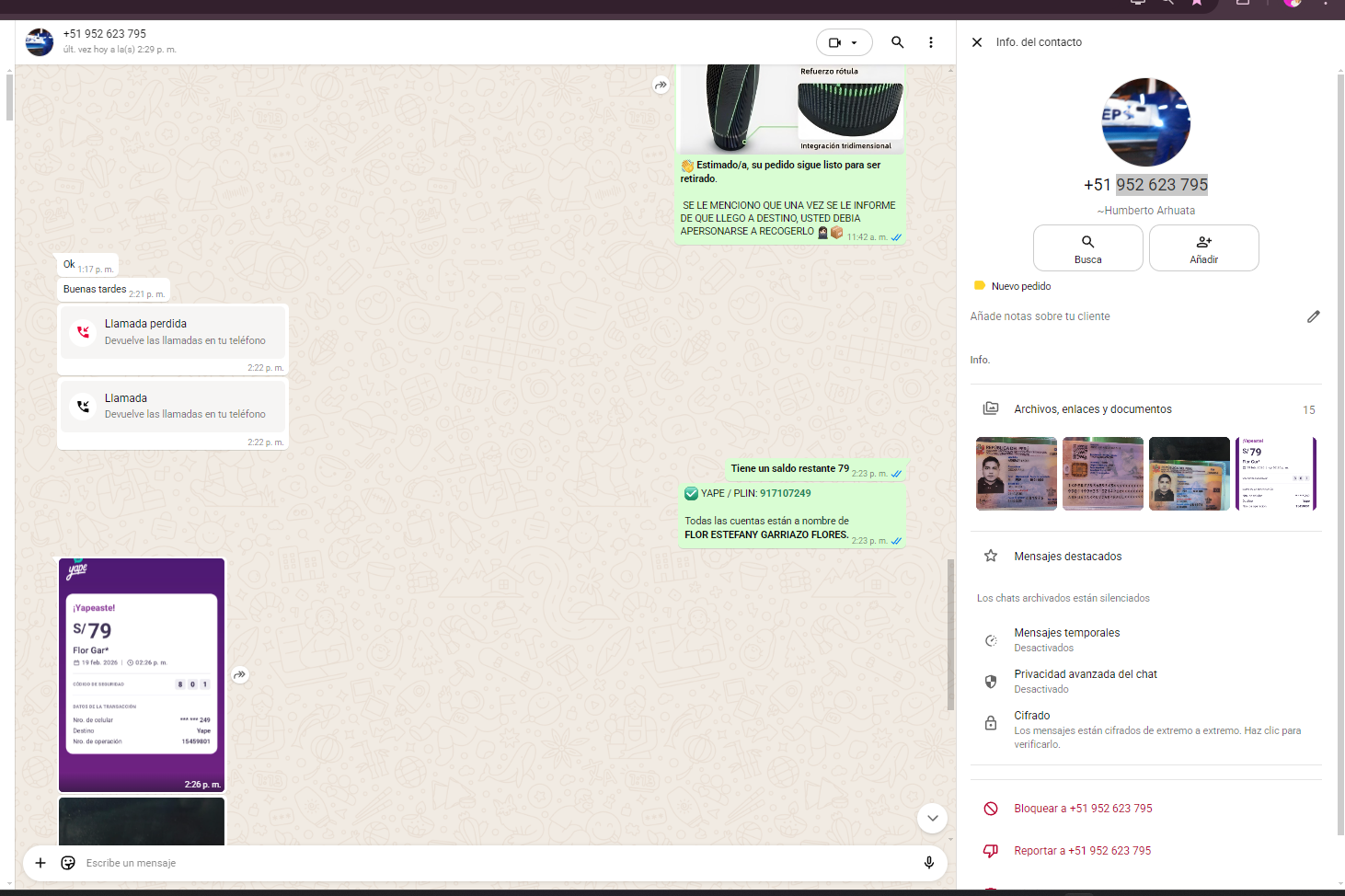1345x896 pixels.
Task: Click the scroll-to-bottom chevron button
Action: tap(932, 818)
